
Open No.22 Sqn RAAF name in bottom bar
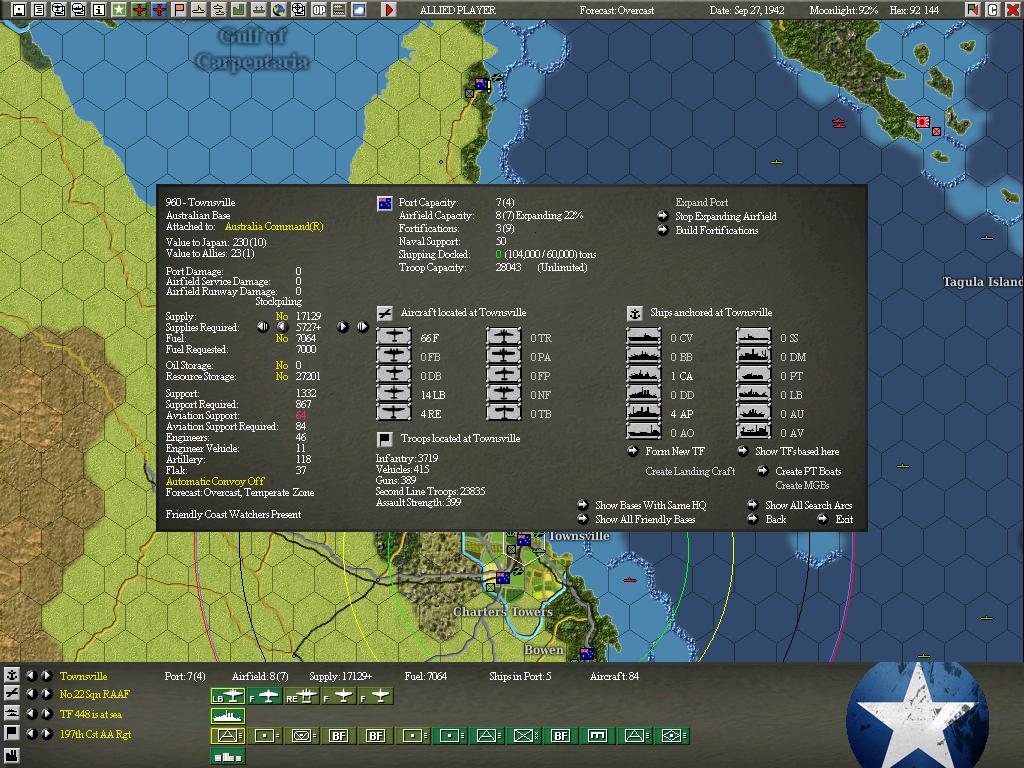point(95,694)
